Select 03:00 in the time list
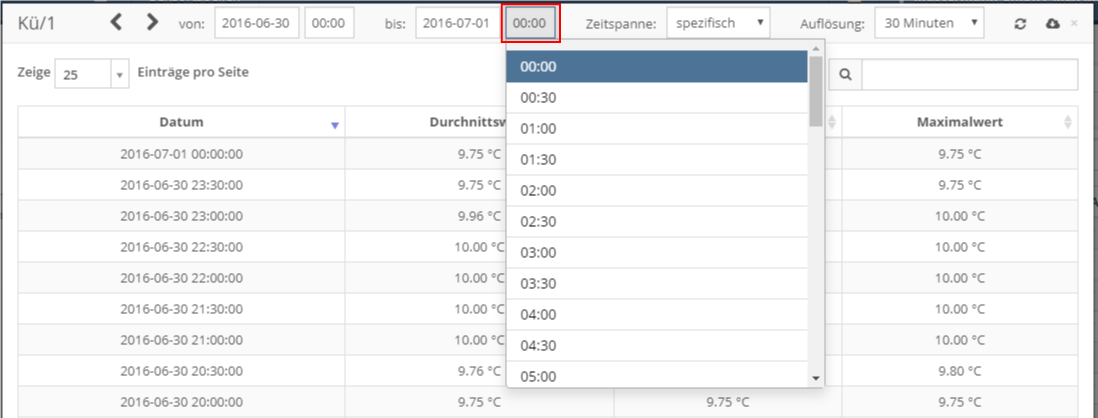The height and width of the screenshot is (418, 1098). [x=657, y=252]
